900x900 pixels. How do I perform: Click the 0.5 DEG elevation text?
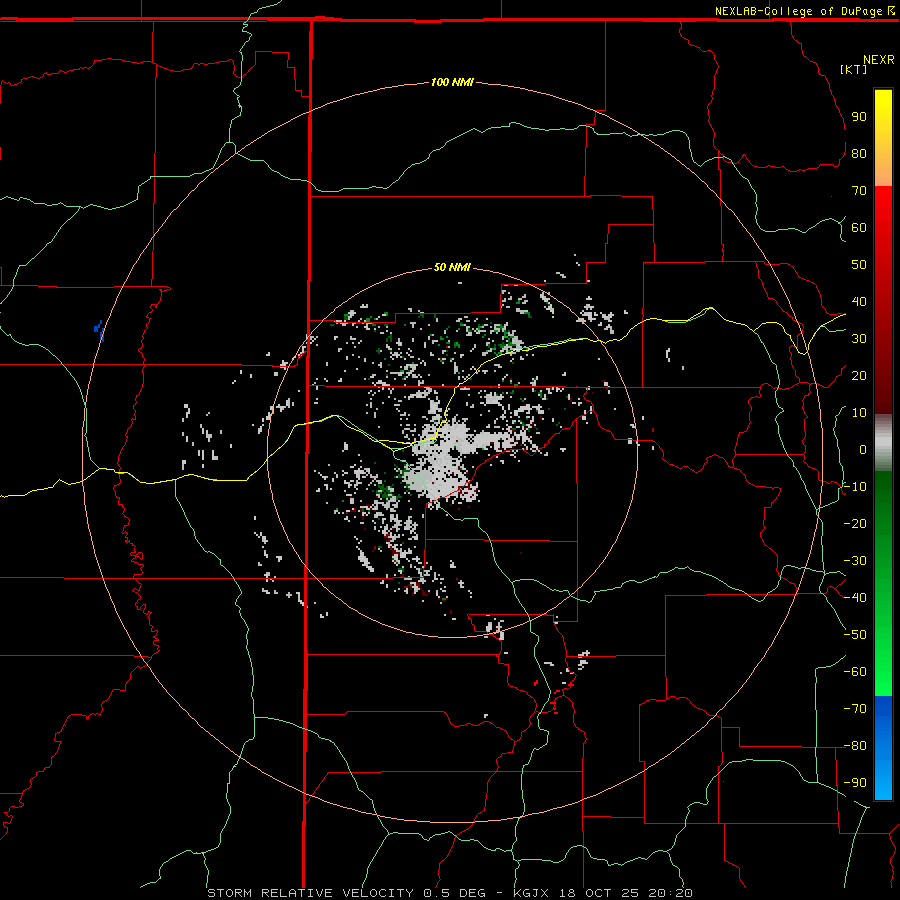[454, 893]
